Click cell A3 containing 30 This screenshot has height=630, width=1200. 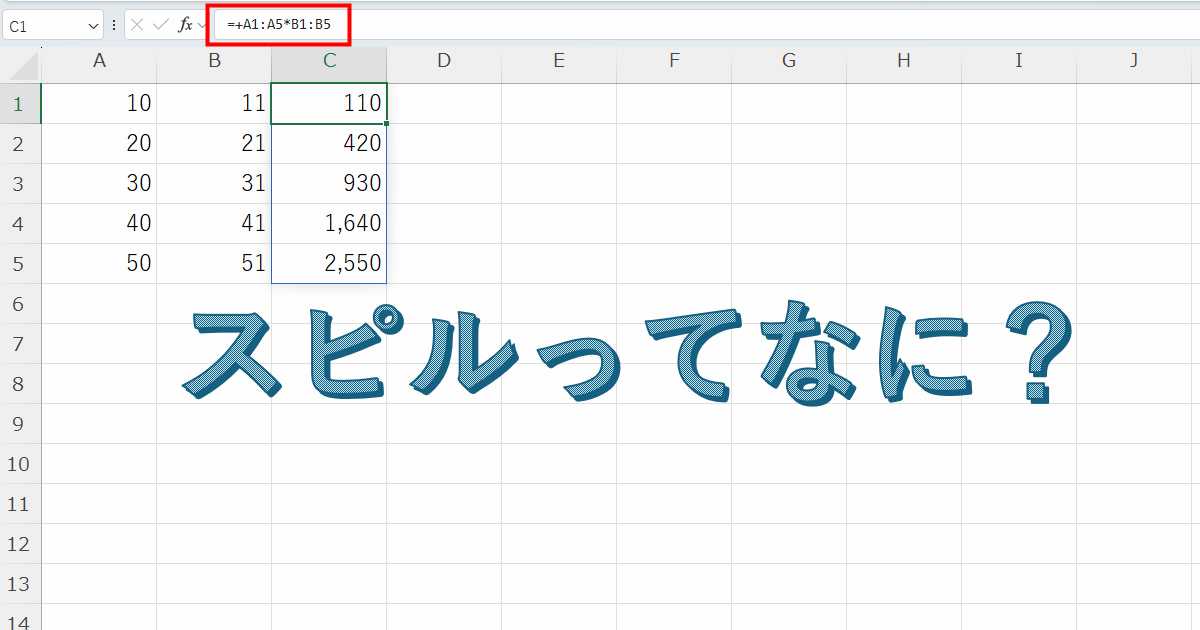coord(99,184)
